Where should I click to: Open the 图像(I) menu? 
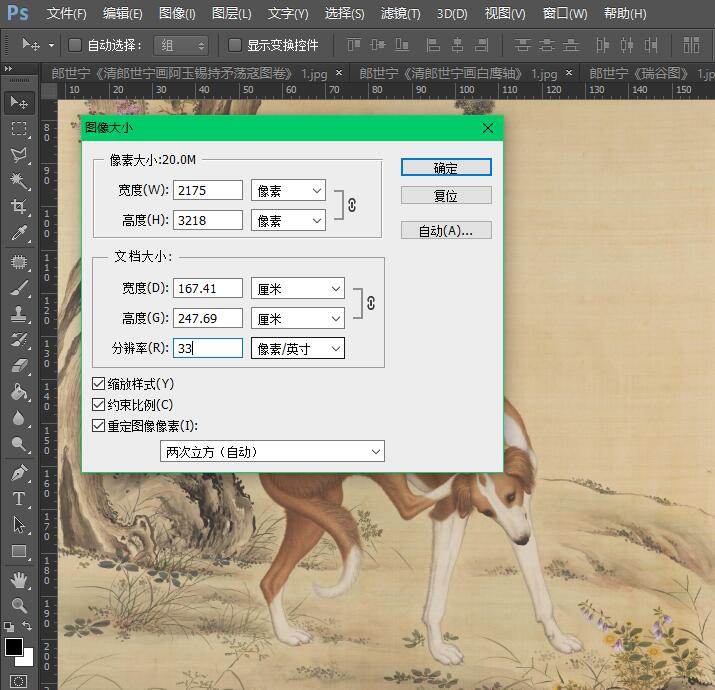click(x=177, y=14)
